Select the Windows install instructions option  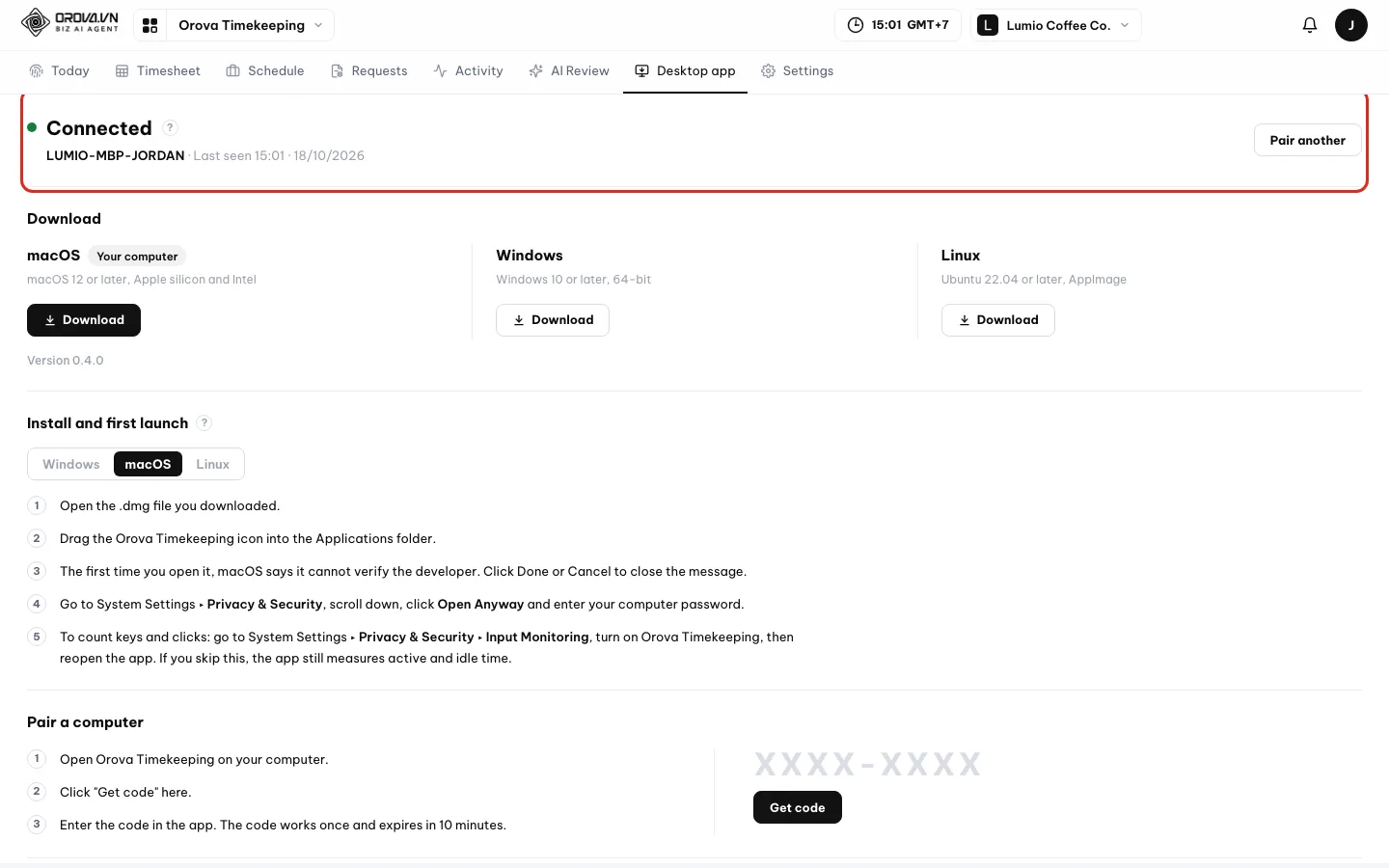(71, 464)
